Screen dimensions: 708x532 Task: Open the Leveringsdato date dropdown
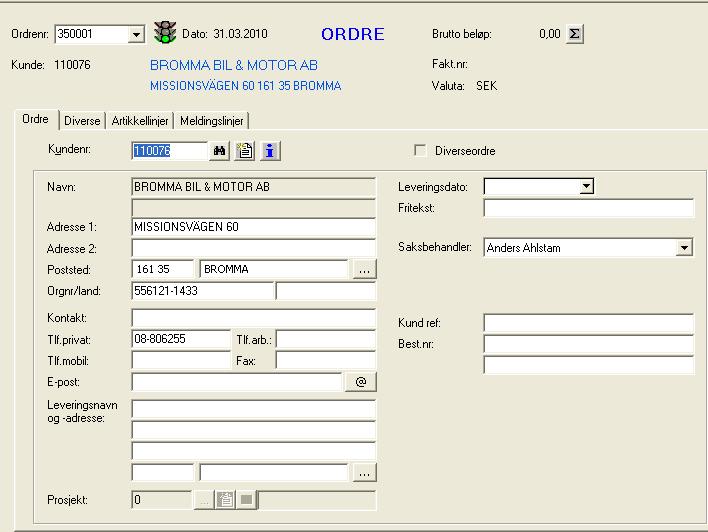coord(586,186)
